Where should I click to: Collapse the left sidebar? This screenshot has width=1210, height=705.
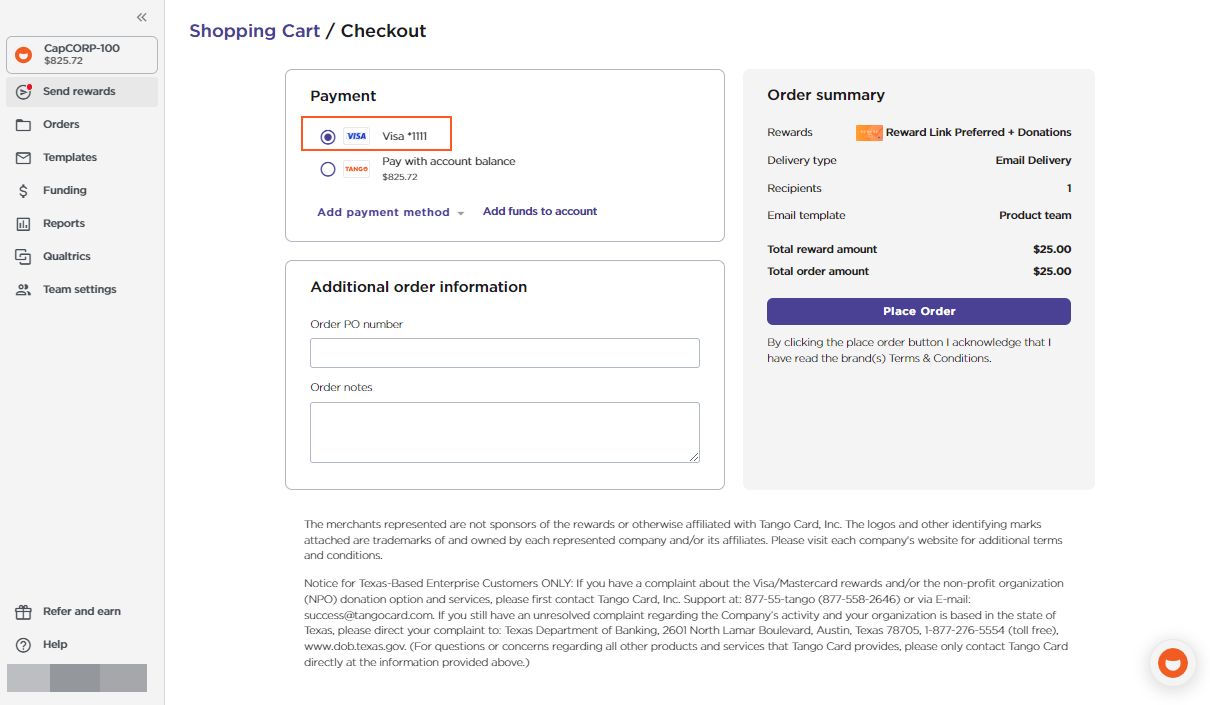(x=141, y=16)
